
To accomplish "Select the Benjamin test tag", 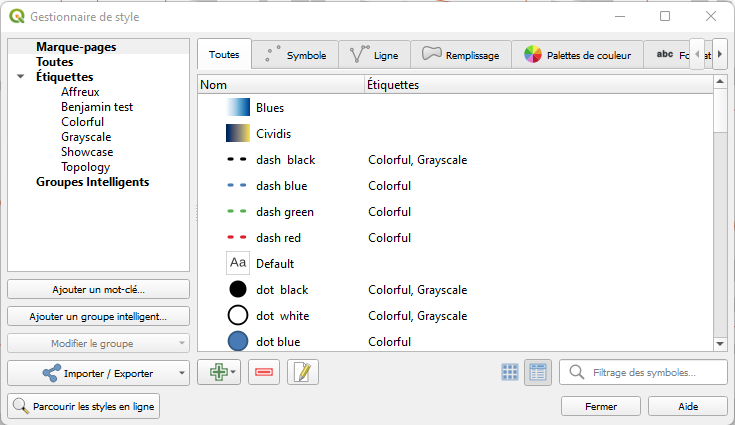I will (97, 107).
